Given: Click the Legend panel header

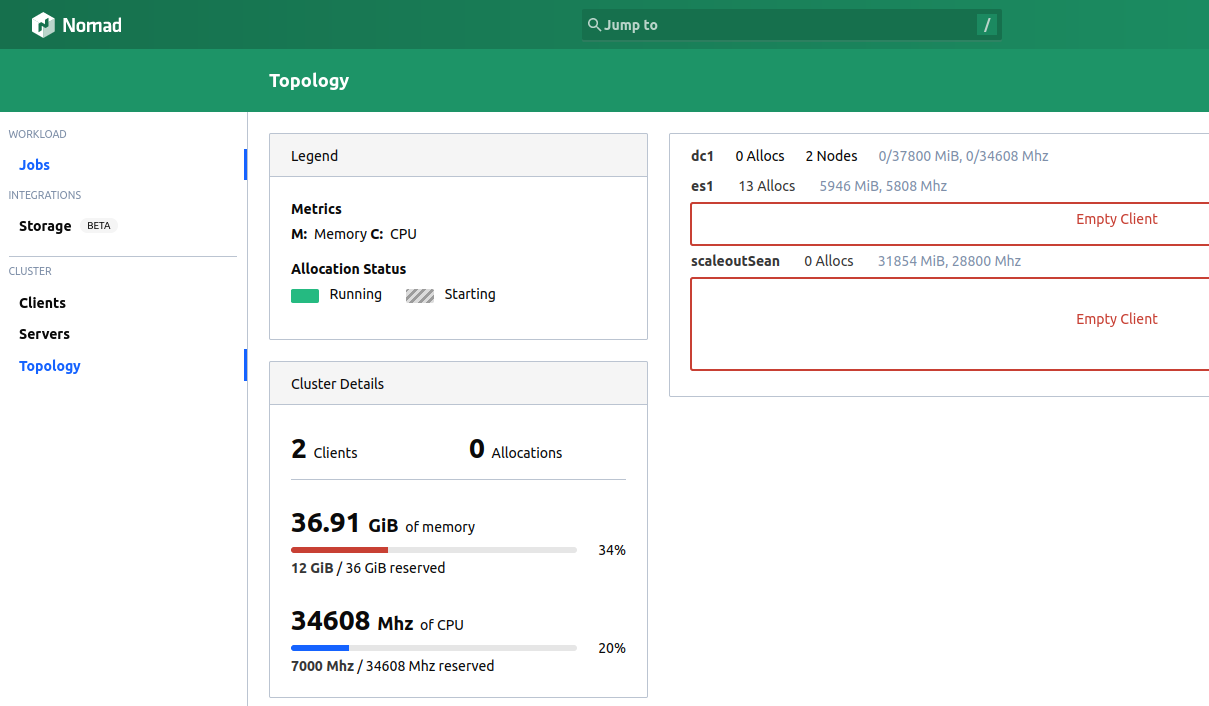Looking at the screenshot, I should pyautogui.click(x=458, y=156).
